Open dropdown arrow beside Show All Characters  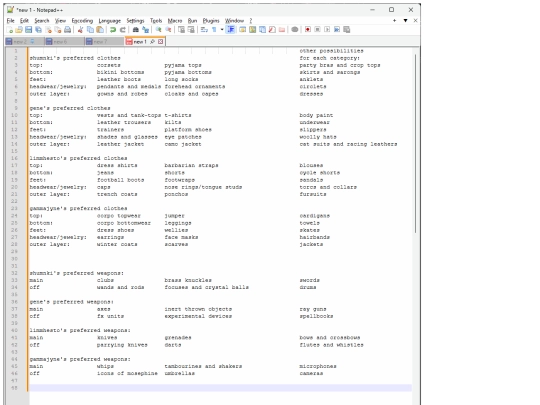[x=222, y=30]
